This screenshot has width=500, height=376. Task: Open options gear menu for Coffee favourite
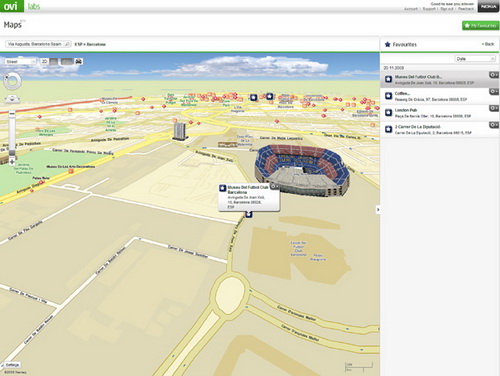(x=494, y=91)
